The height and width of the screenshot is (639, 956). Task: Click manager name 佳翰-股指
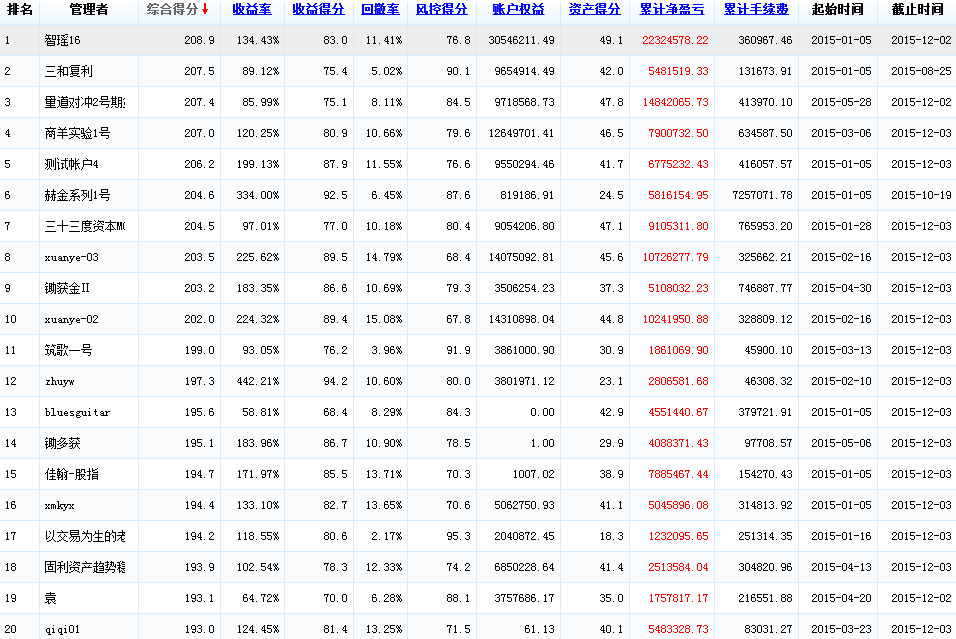coord(71,474)
